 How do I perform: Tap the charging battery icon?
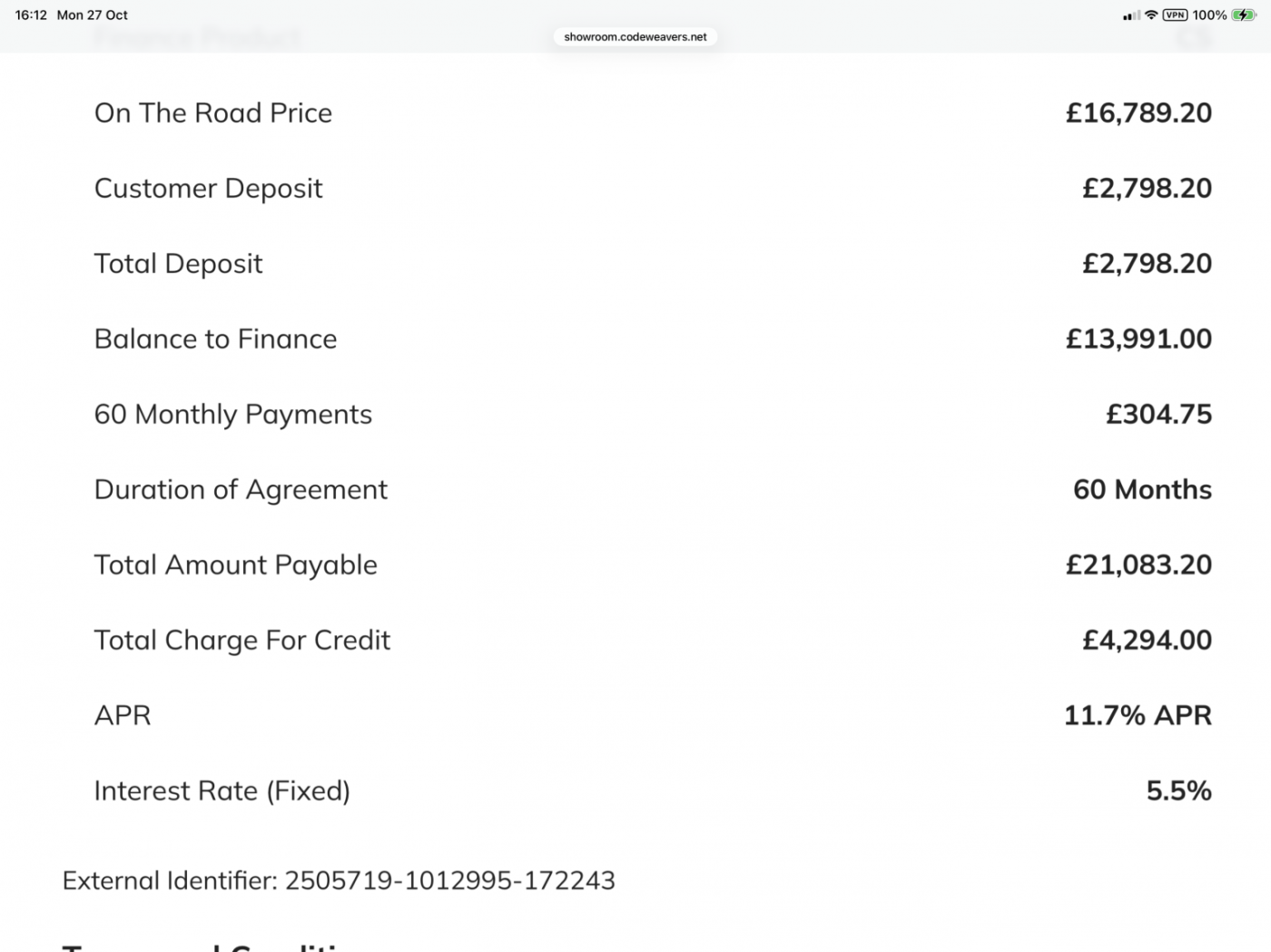pos(1244,15)
